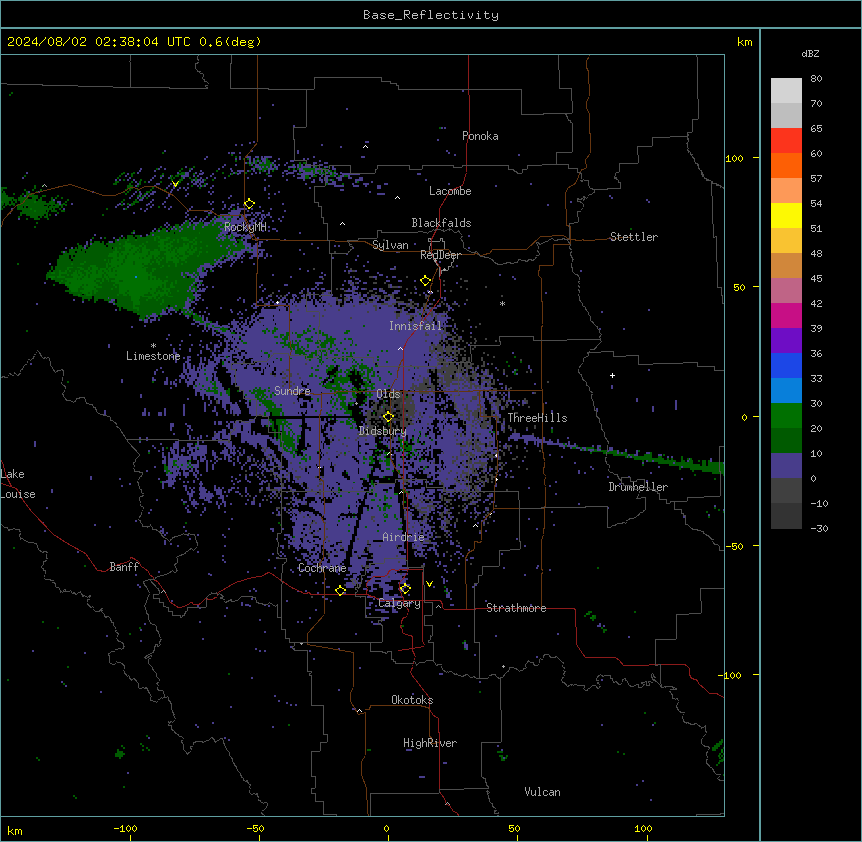The image size is (862, 842).
Task: Click the -100 tick on bottom axis
Action: point(125,829)
